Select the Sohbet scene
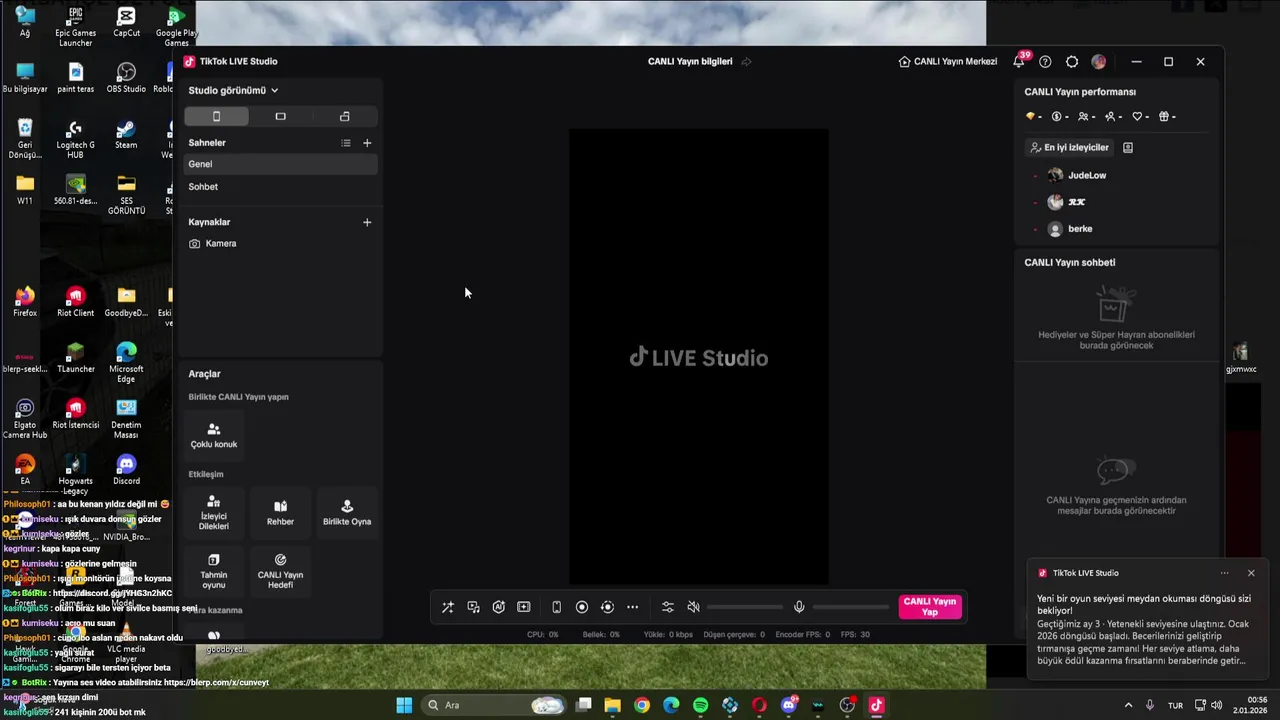Viewport: 1280px width, 720px height. pos(281,187)
